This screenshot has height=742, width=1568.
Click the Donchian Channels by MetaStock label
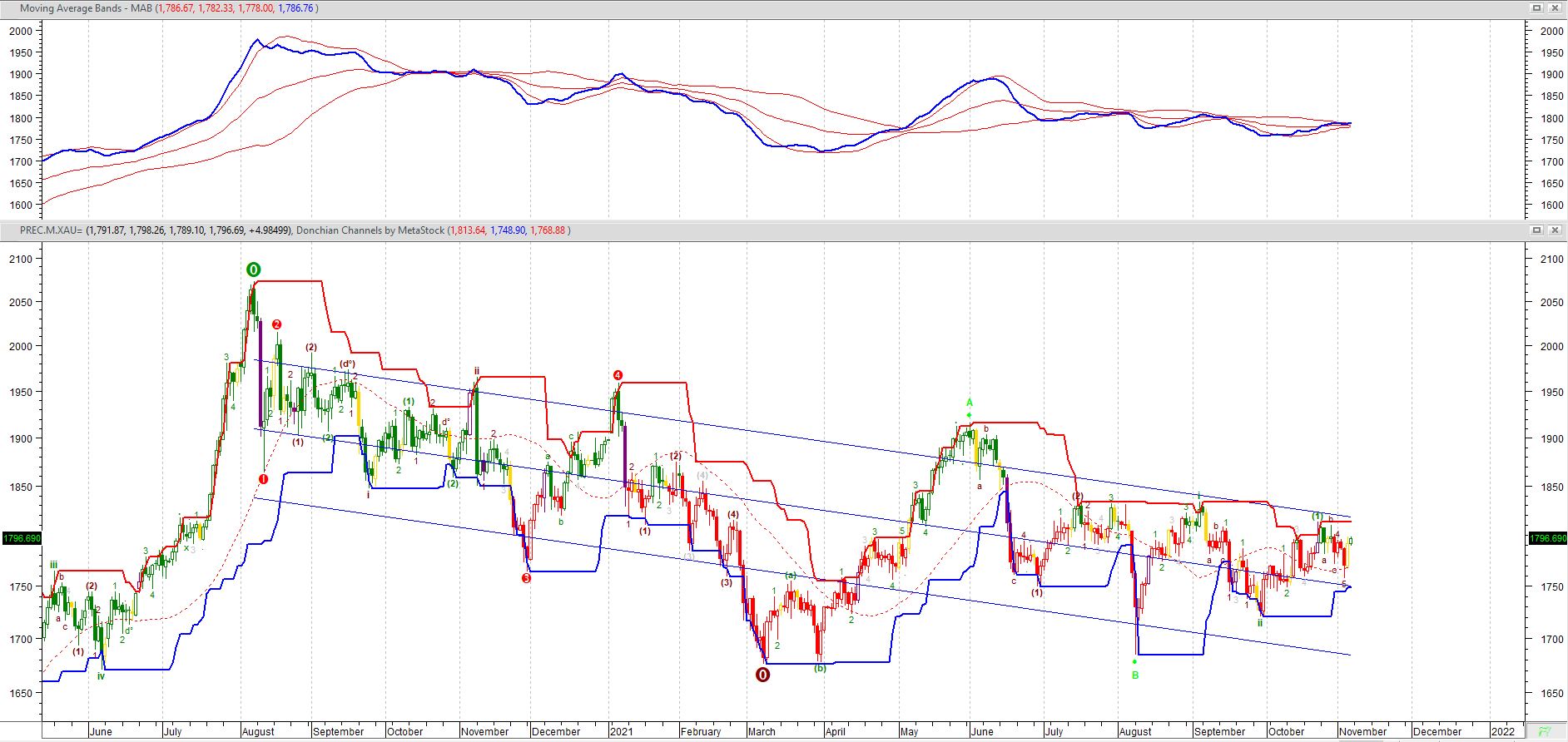pyautogui.click(x=370, y=230)
